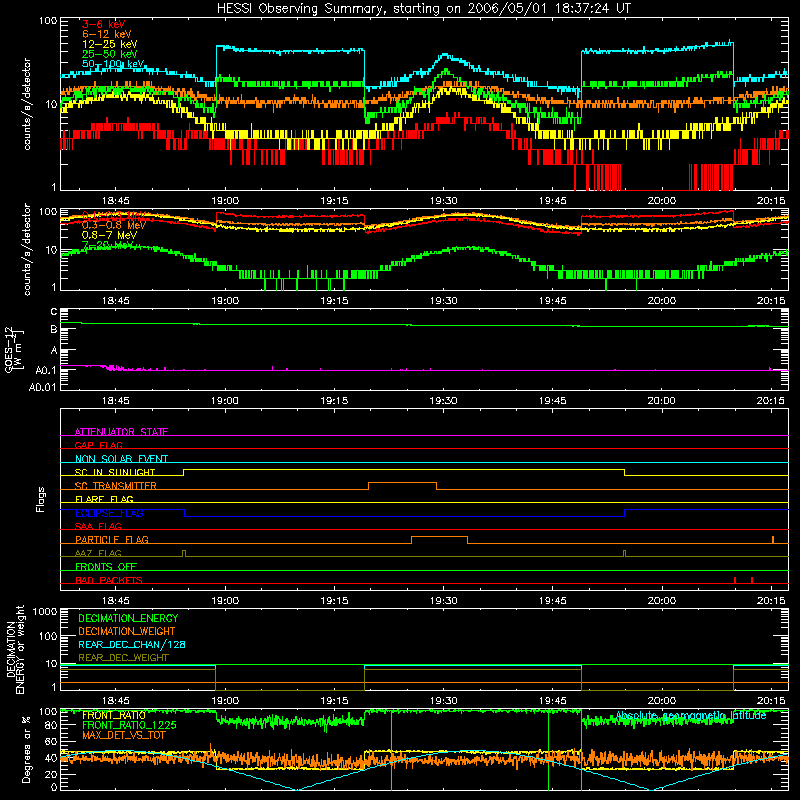Viewport: 800px width, 800px height.
Task: Click the yellow 12-25 keV legend label
Action: (x=110, y=44)
